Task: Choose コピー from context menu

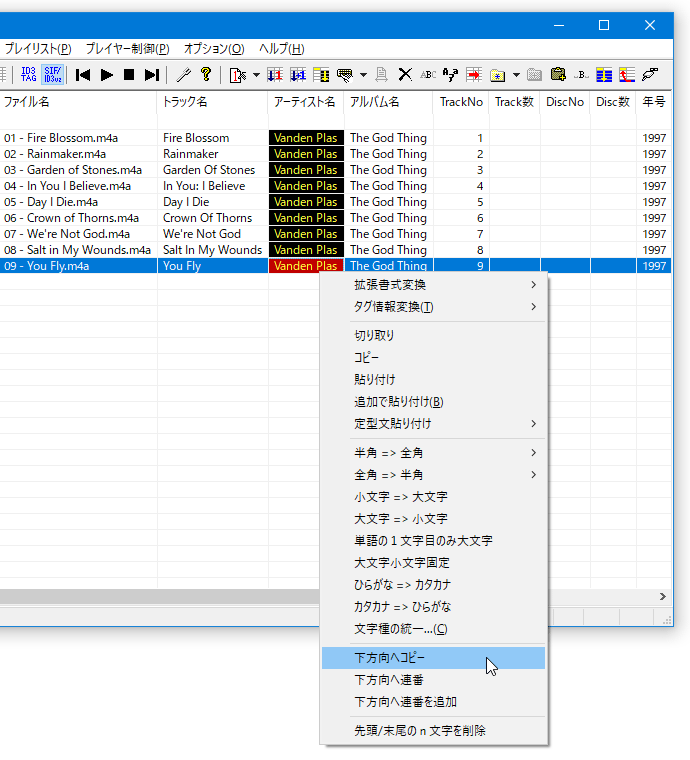Action: coord(434,358)
